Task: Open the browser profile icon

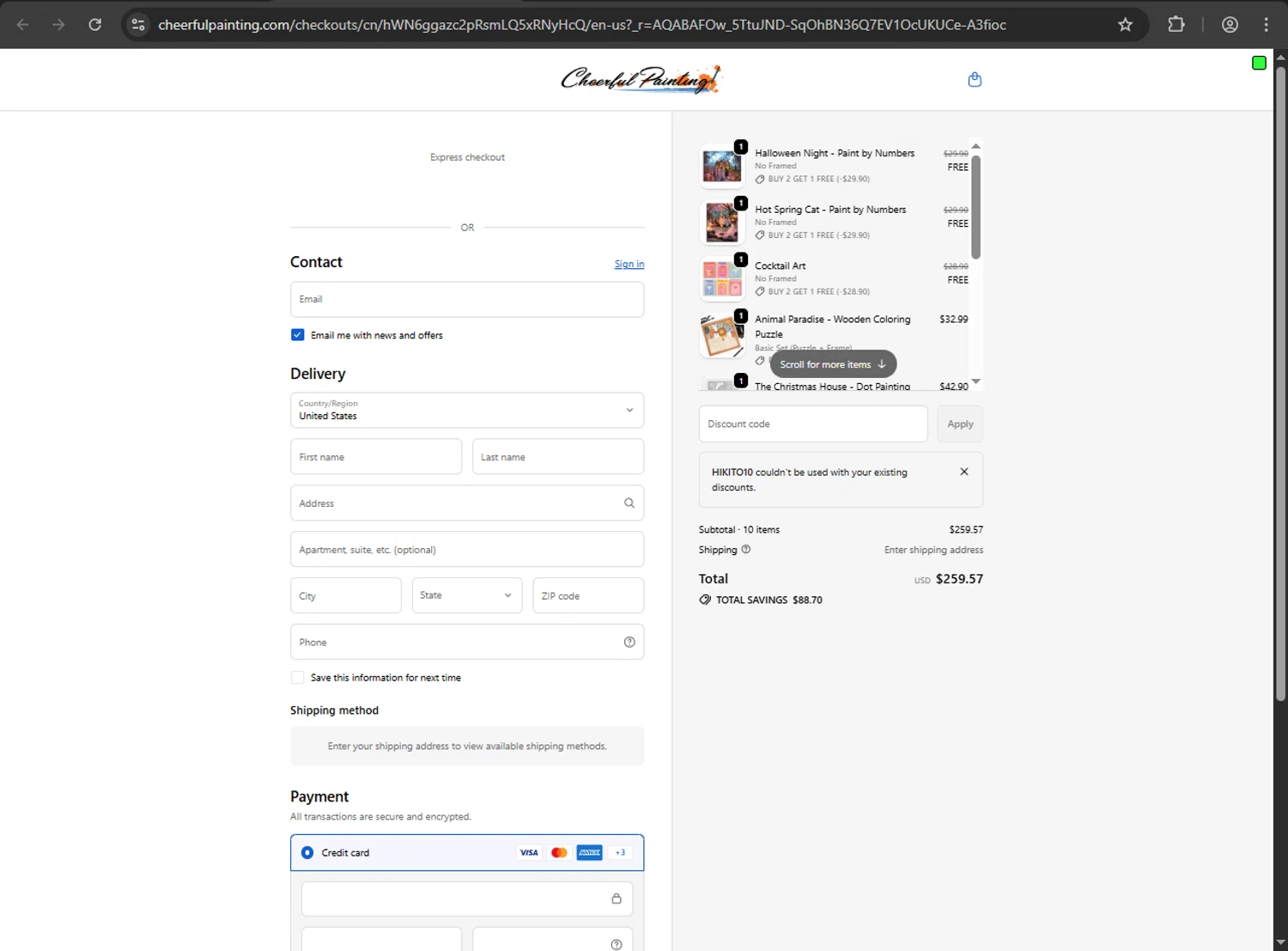Action: click(1230, 24)
